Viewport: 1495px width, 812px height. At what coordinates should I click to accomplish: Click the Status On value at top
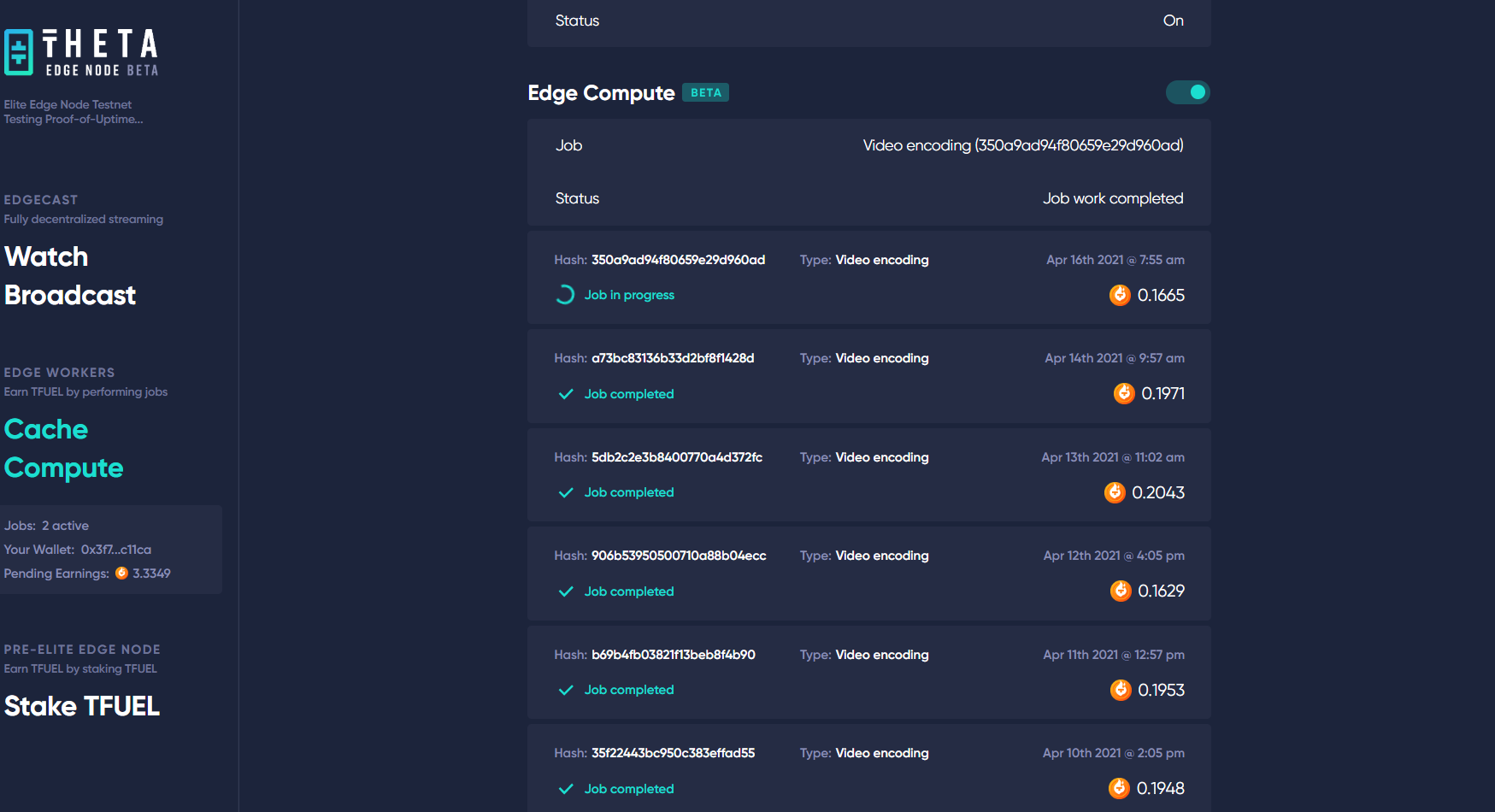tap(1174, 21)
